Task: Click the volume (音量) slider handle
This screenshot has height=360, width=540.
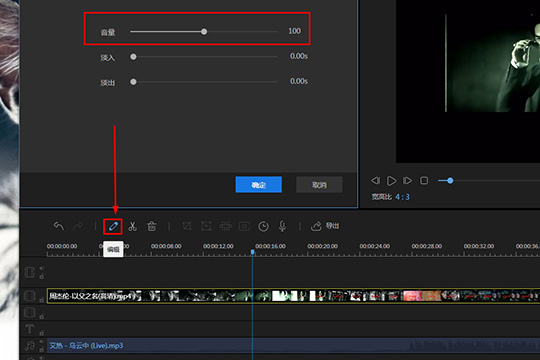Action: pyautogui.click(x=204, y=32)
